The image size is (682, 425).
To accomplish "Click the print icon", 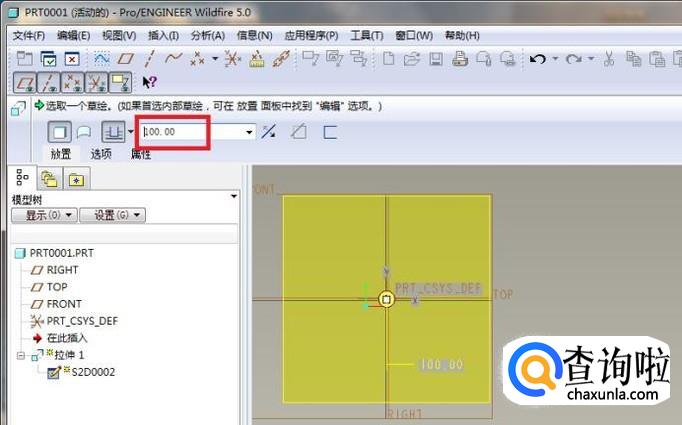I will click(460, 58).
